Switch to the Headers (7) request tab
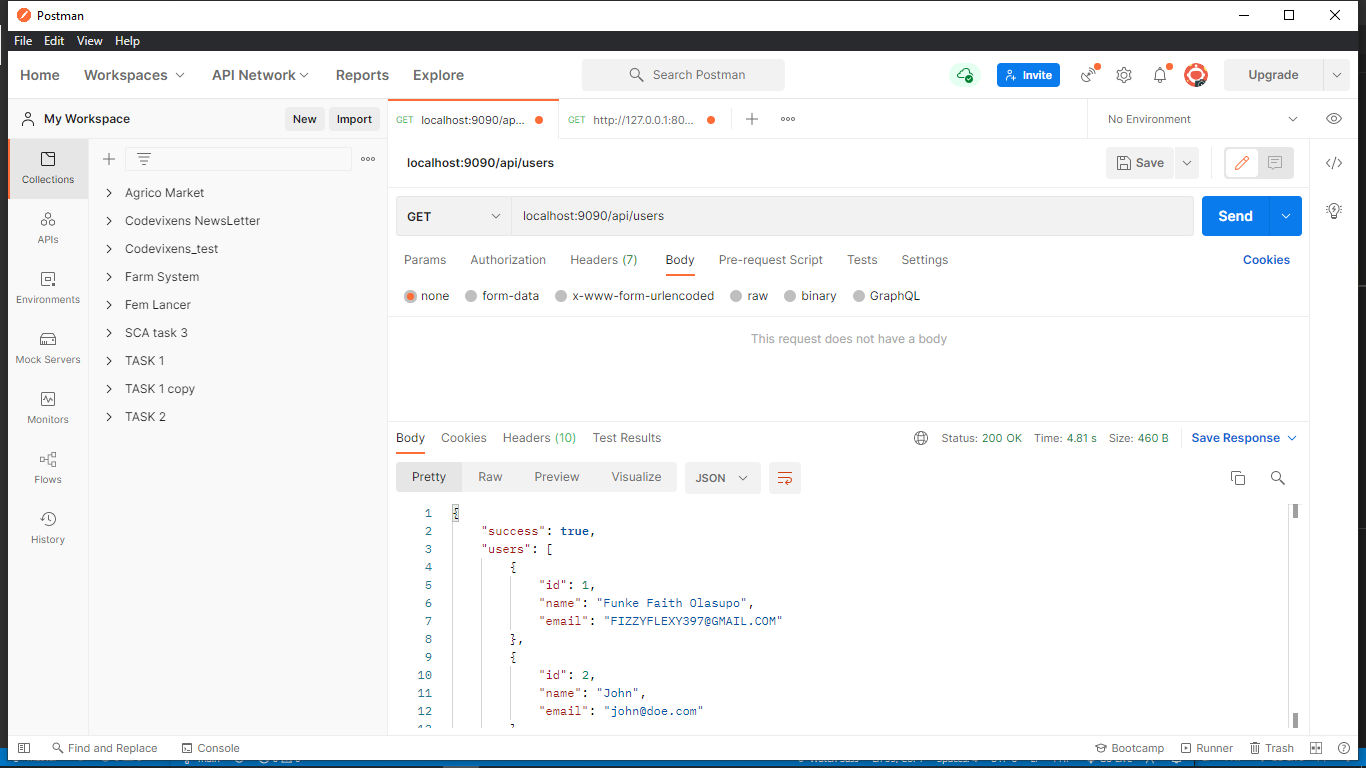This screenshot has height=768, width=1366. (x=603, y=260)
